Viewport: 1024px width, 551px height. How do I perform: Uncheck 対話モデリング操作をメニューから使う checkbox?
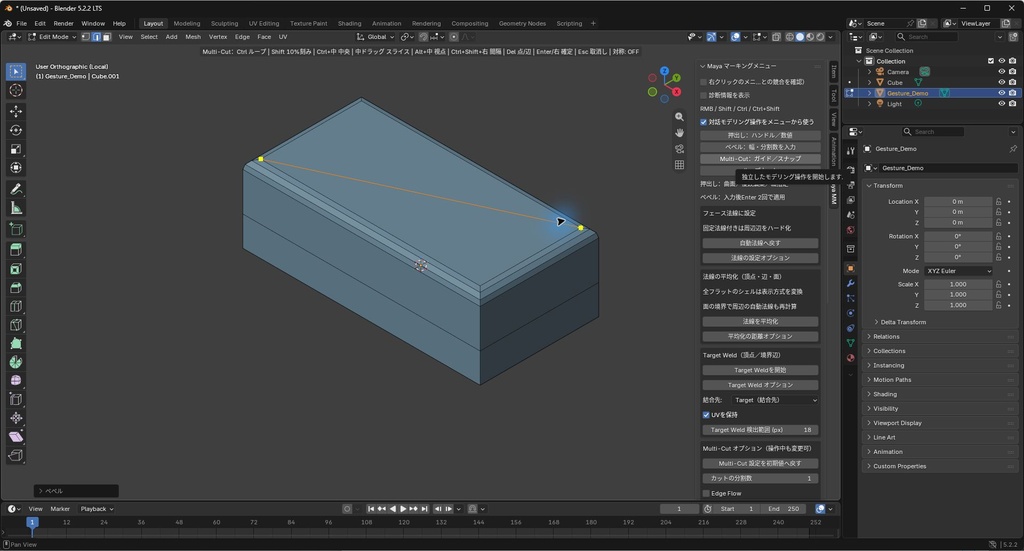704,122
